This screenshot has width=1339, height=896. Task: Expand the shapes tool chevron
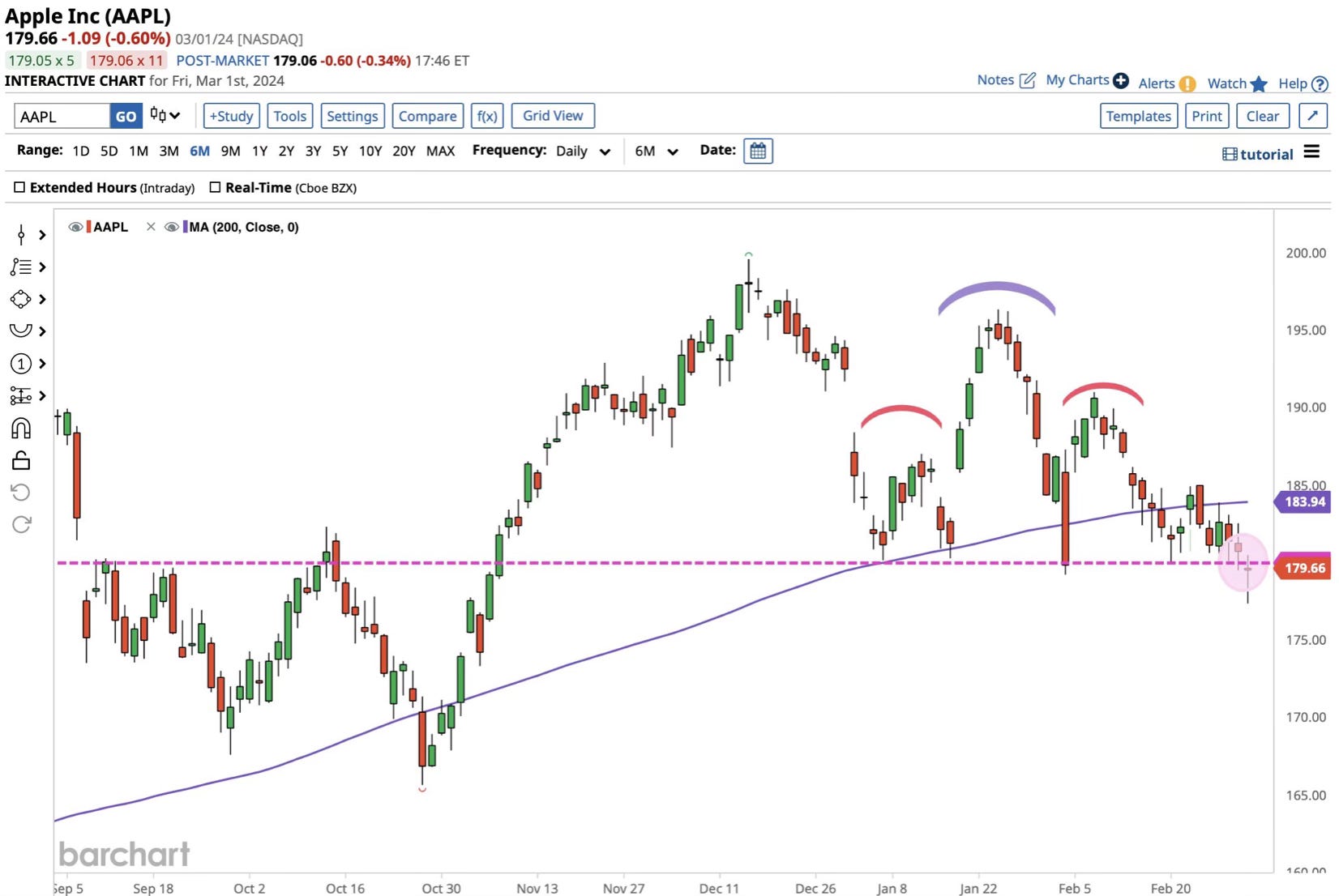tap(42, 299)
